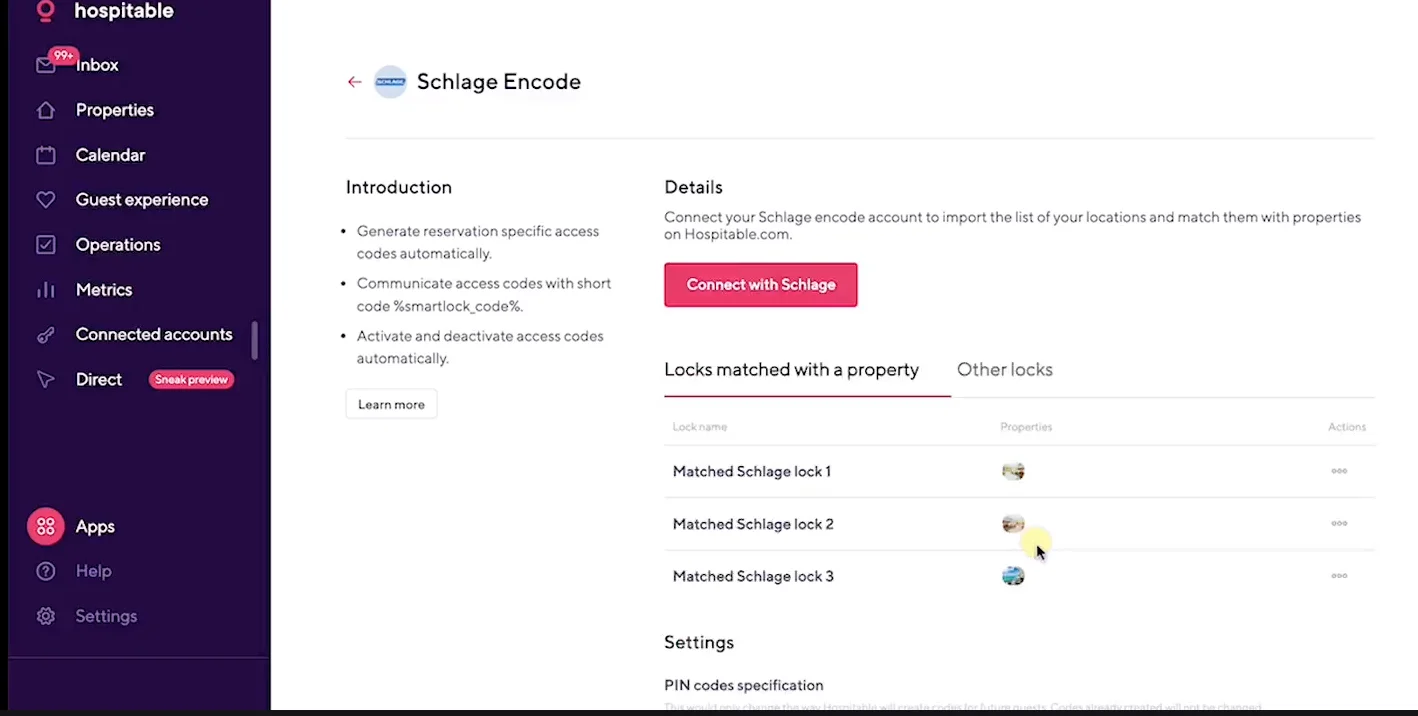Click the Connected accounts link icon
The height and width of the screenshot is (716, 1418).
tap(46, 335)
